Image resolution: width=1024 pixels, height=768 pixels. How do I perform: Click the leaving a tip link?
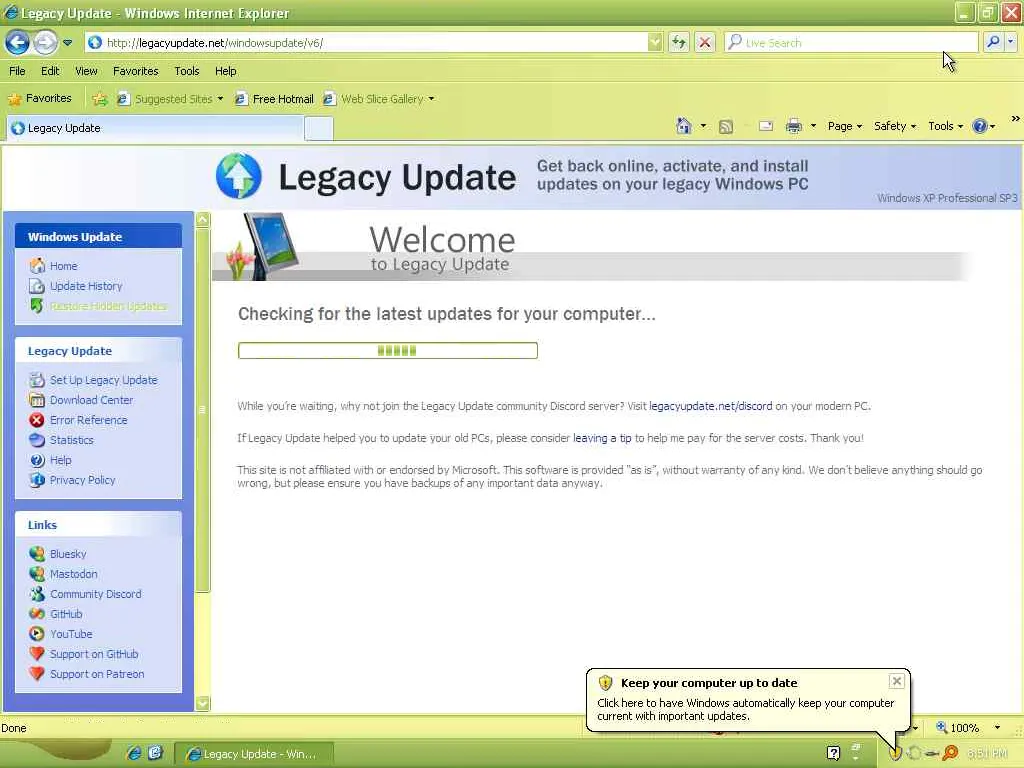click(602, 438)
